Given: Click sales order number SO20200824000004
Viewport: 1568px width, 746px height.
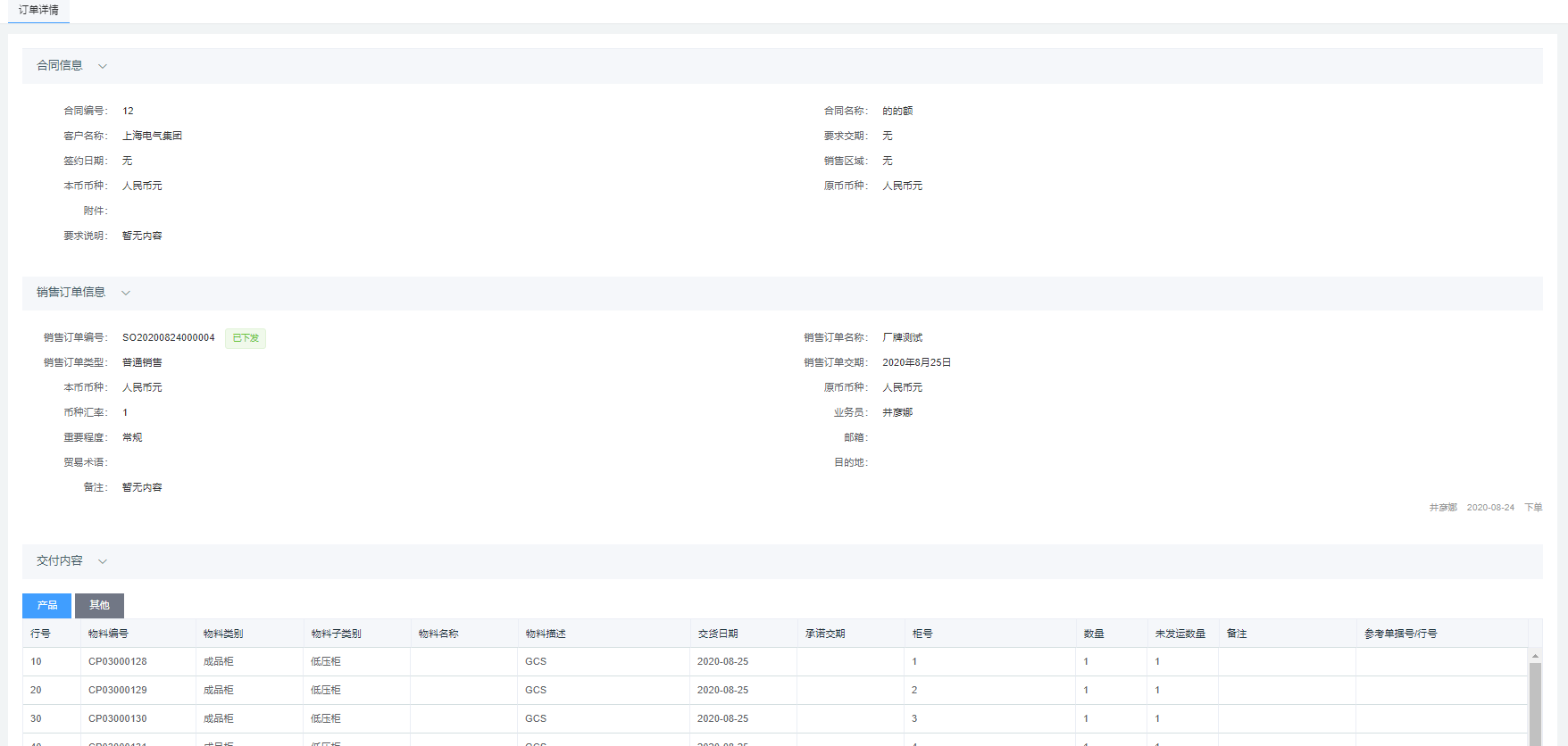Looking at the screenshot, I should coord(169,338).
